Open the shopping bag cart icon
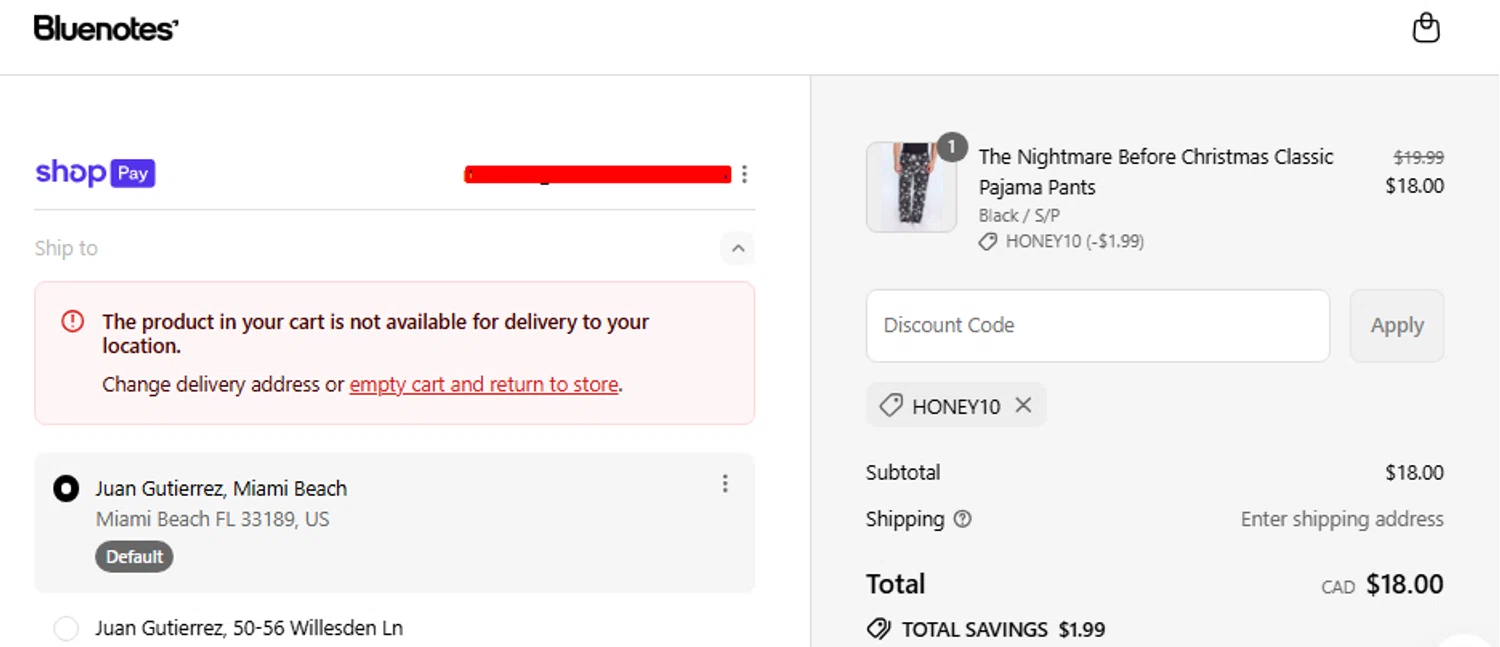The height and width of the screenshot is (647, 1500). pyautogui.click(x=1426, y=29)
